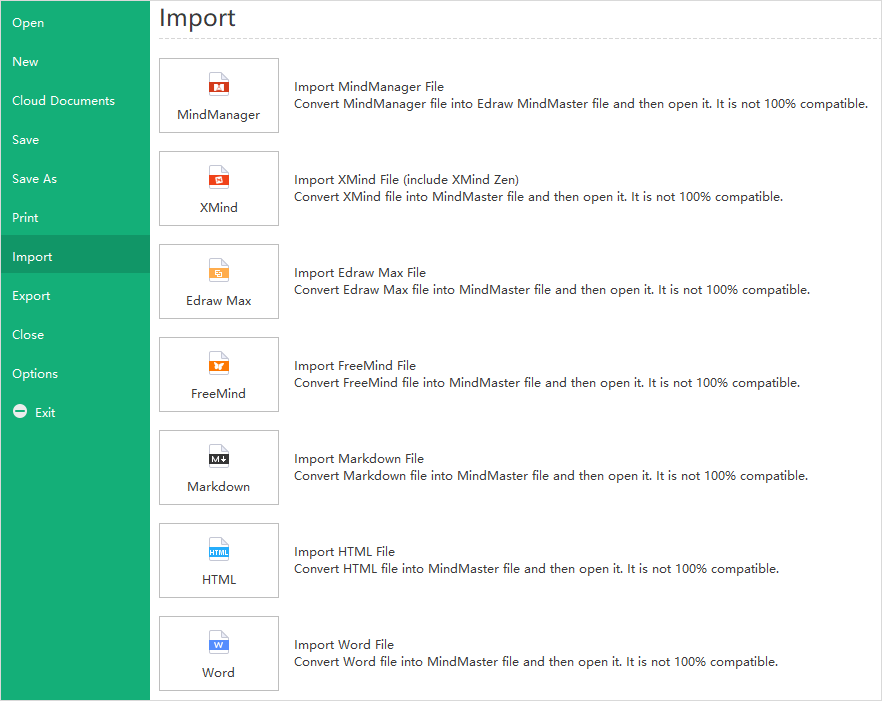Click the XMind file icon
The width and height of the screenshot is (882, 701).
coord(218,178)
